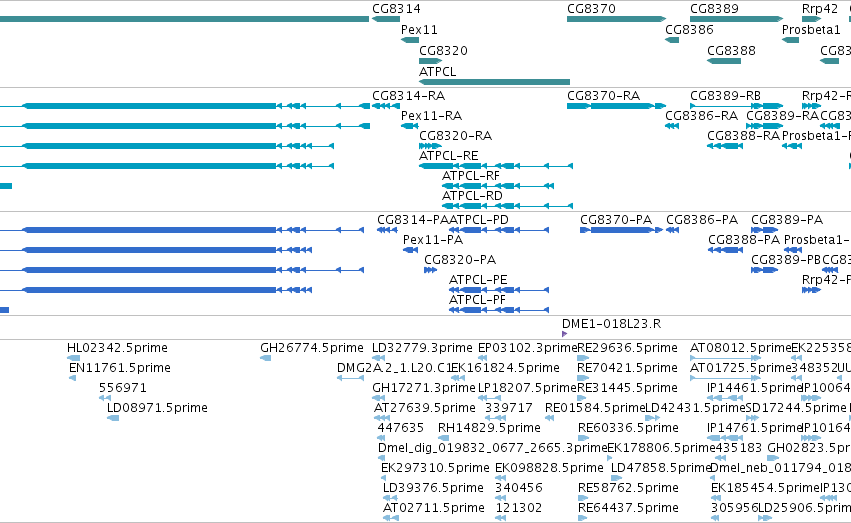Select the RE58762.5prime EST label

628,488
